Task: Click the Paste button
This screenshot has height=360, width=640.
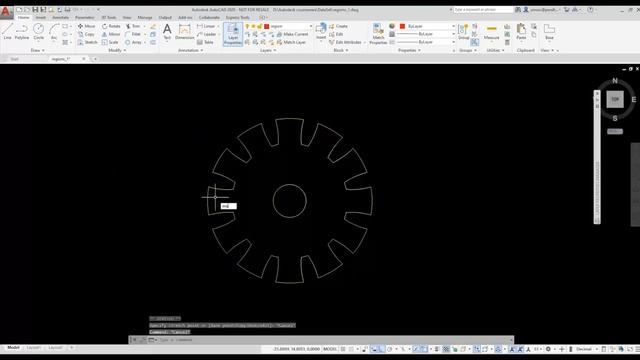Action: 521,31
